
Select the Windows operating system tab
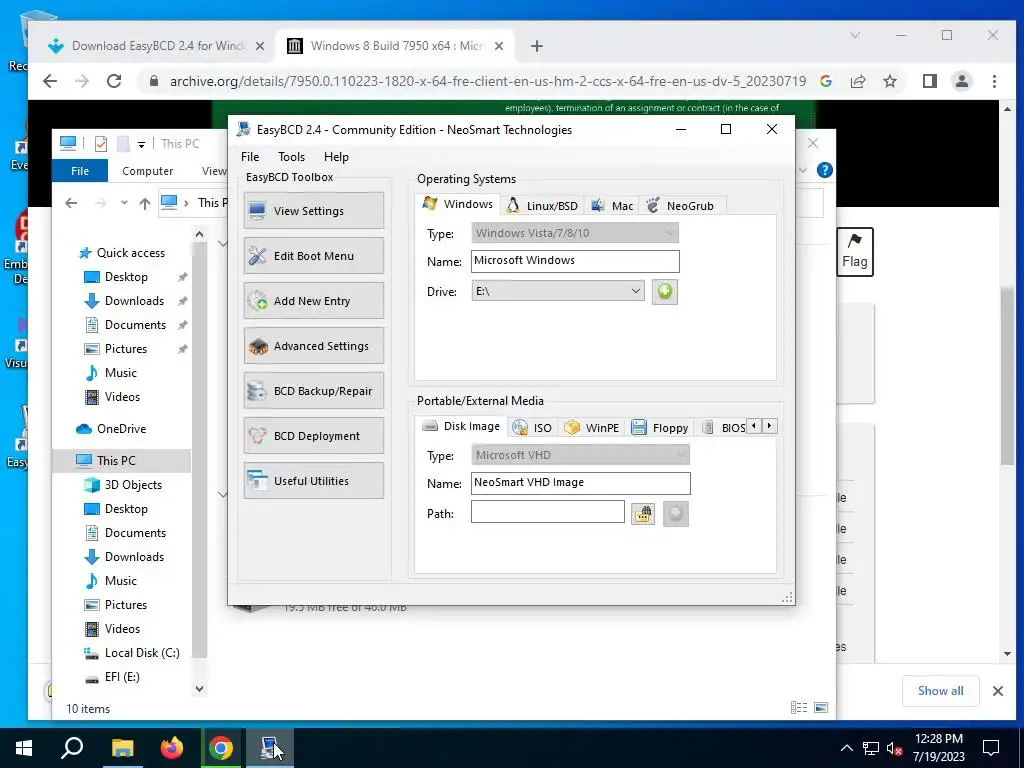tap(458, 204)
